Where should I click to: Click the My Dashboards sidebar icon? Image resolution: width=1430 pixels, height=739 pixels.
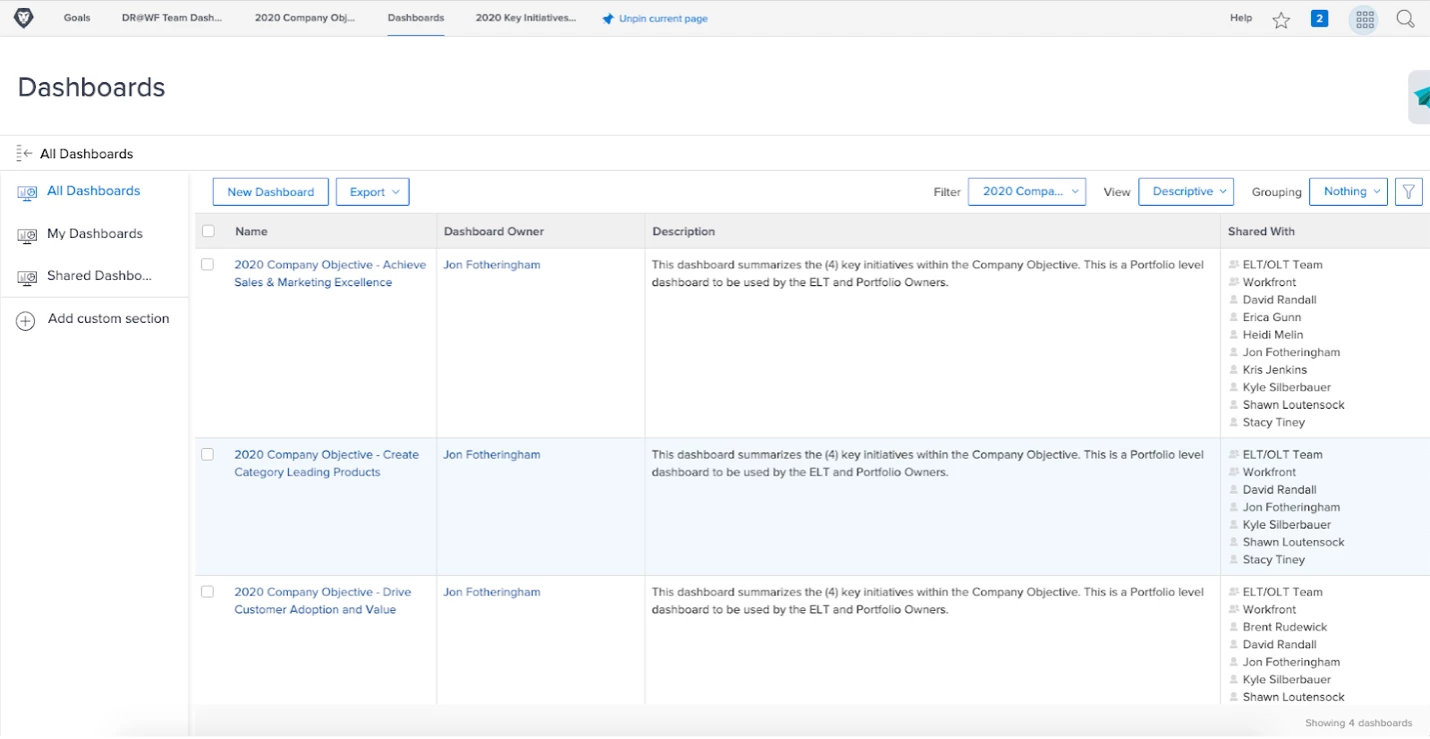click(27, 235)
